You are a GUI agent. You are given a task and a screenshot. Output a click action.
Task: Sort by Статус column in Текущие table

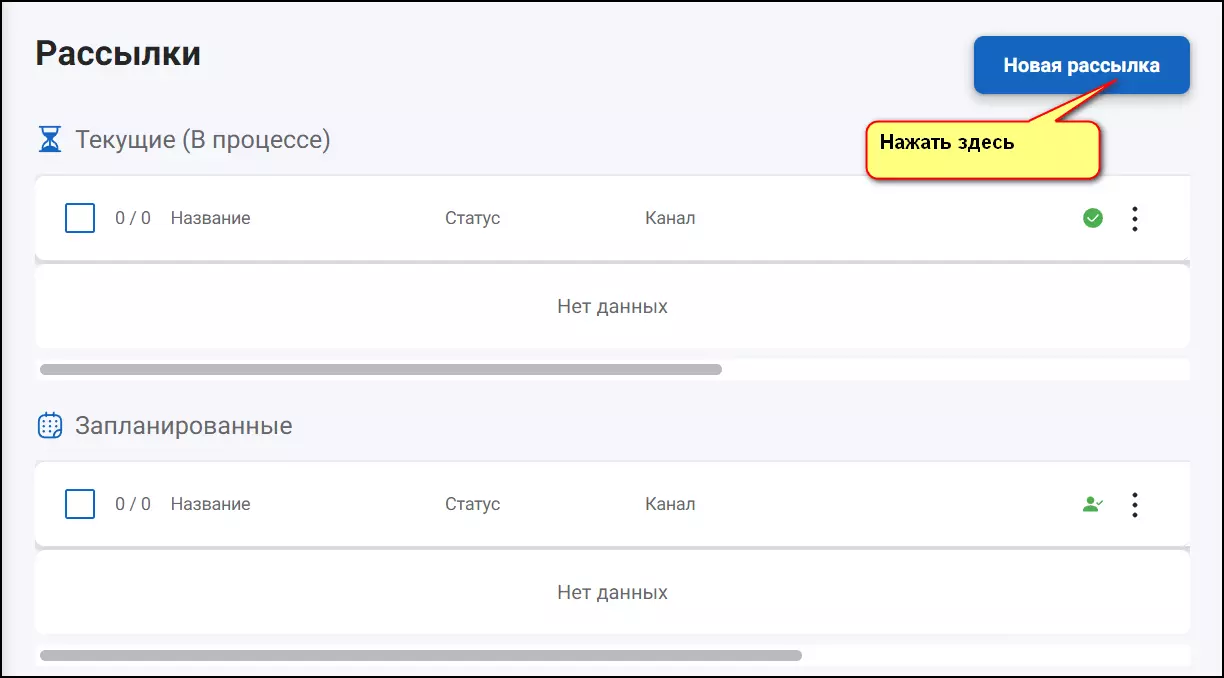(x=472, y=218)
